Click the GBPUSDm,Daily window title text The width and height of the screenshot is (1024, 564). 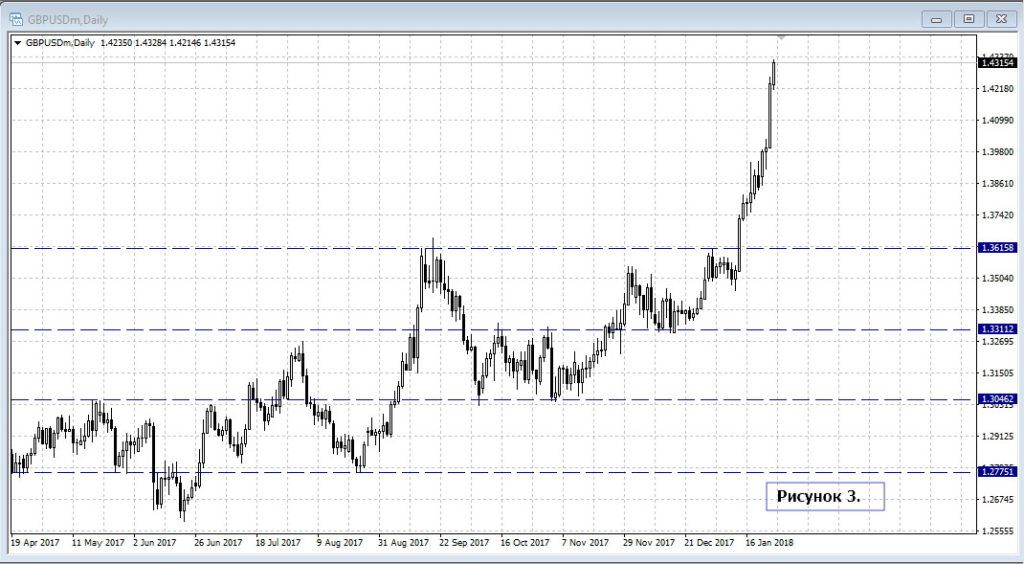[x=68, y=17]
